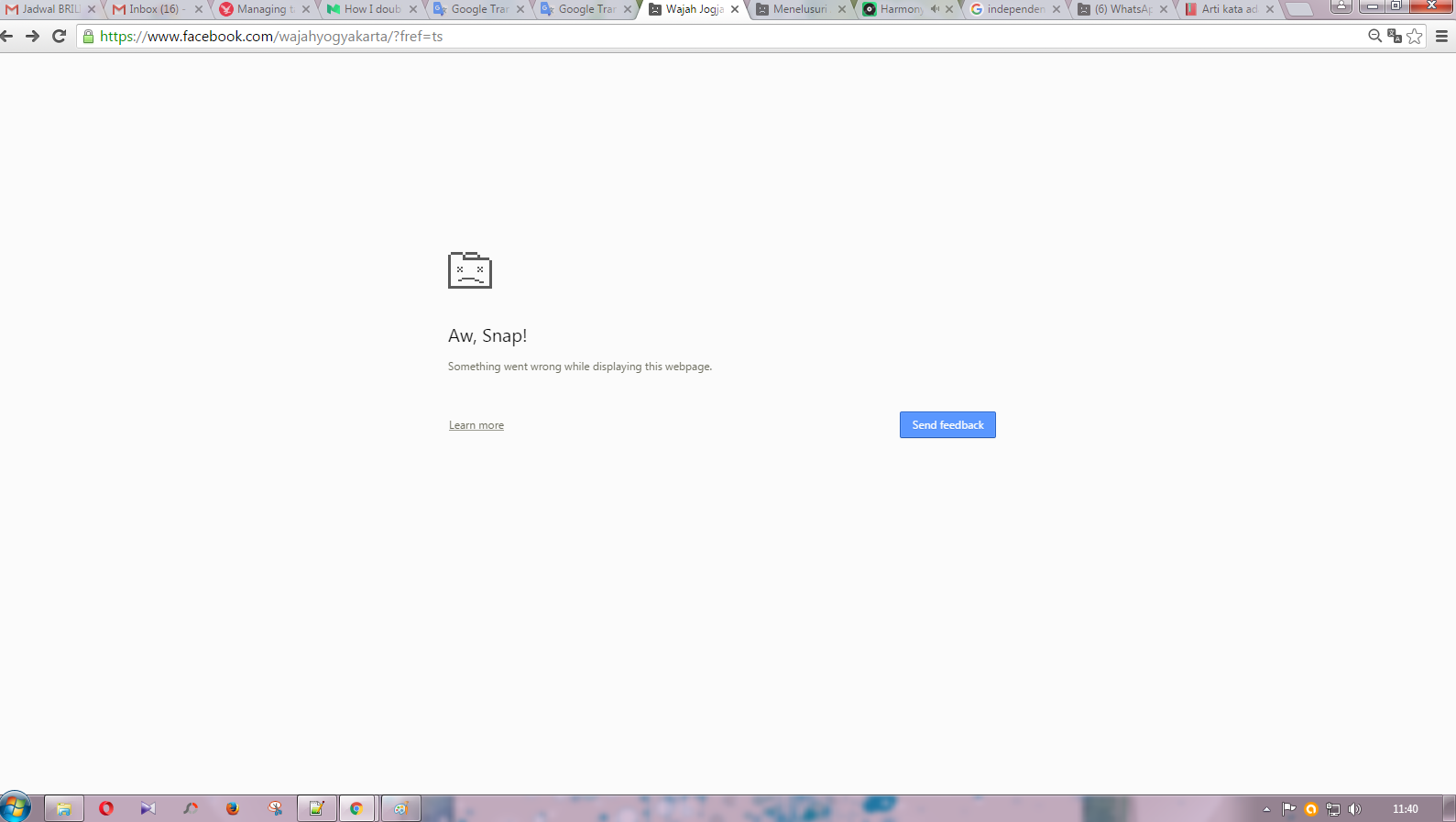The image size is (1456, 822).
Task: Close the (6) WhatsApp tab
Action: [x=1164, y=9]
